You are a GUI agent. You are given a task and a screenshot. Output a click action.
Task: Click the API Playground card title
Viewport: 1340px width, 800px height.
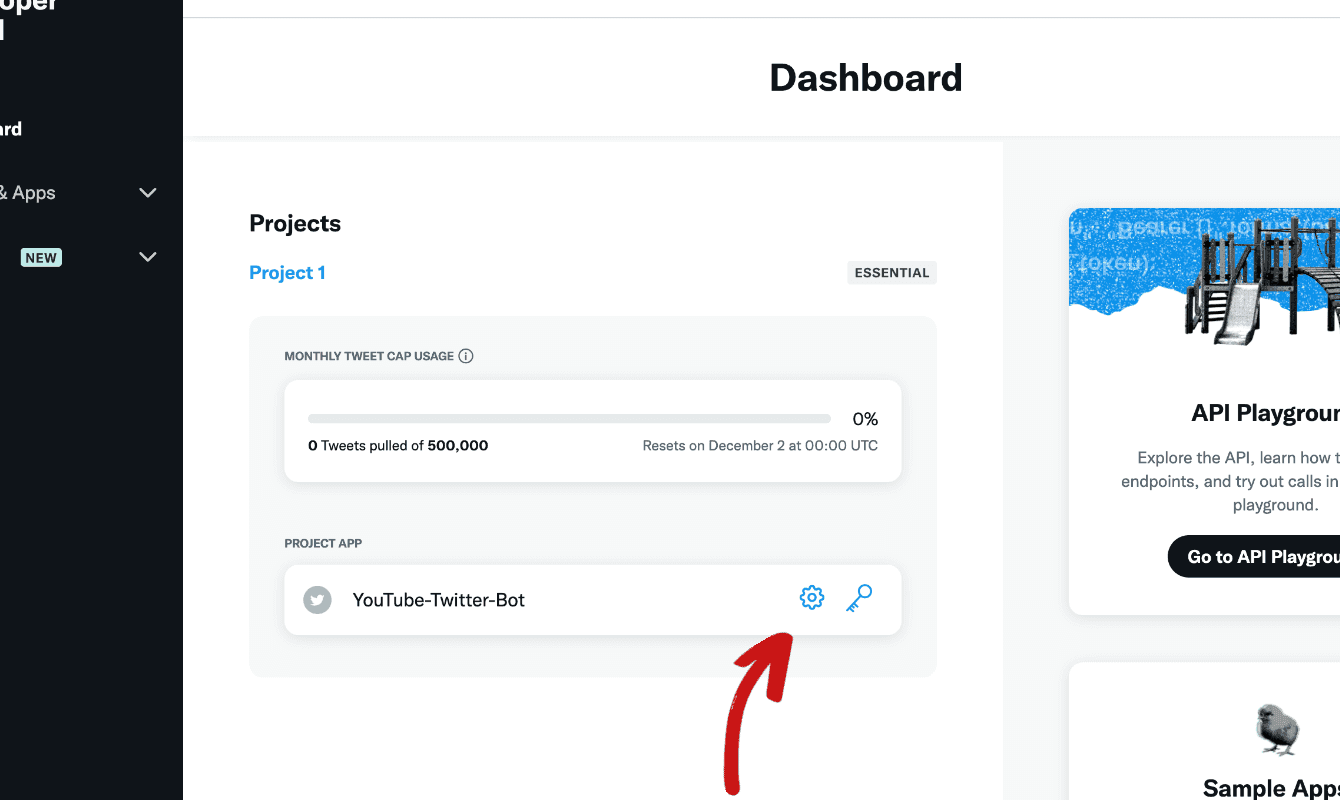1266,413
